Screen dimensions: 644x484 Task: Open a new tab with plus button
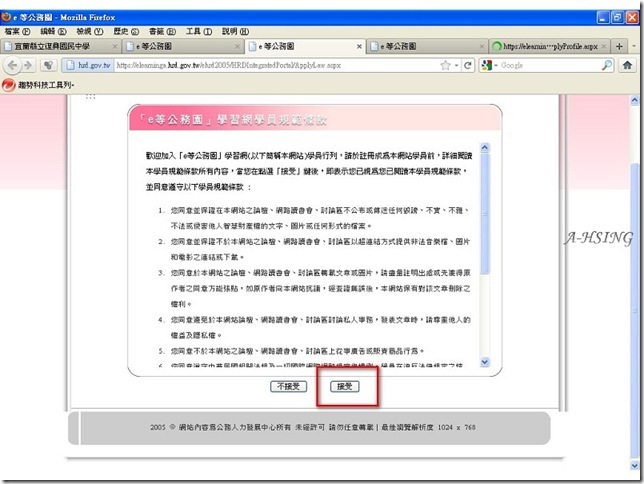pos(619,46)
